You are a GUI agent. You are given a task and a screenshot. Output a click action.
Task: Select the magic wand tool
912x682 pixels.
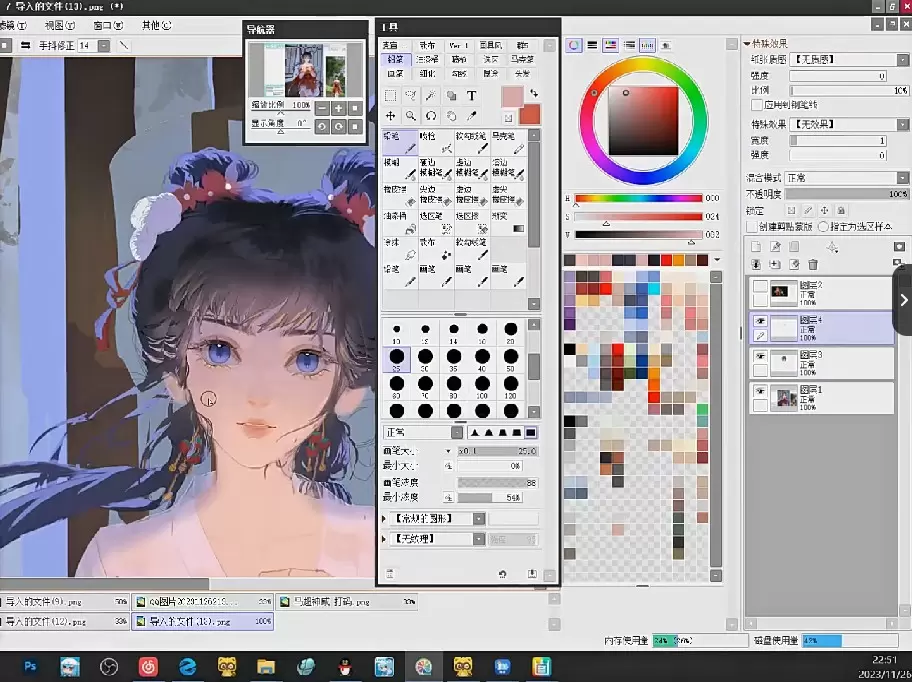click(431, 96)
